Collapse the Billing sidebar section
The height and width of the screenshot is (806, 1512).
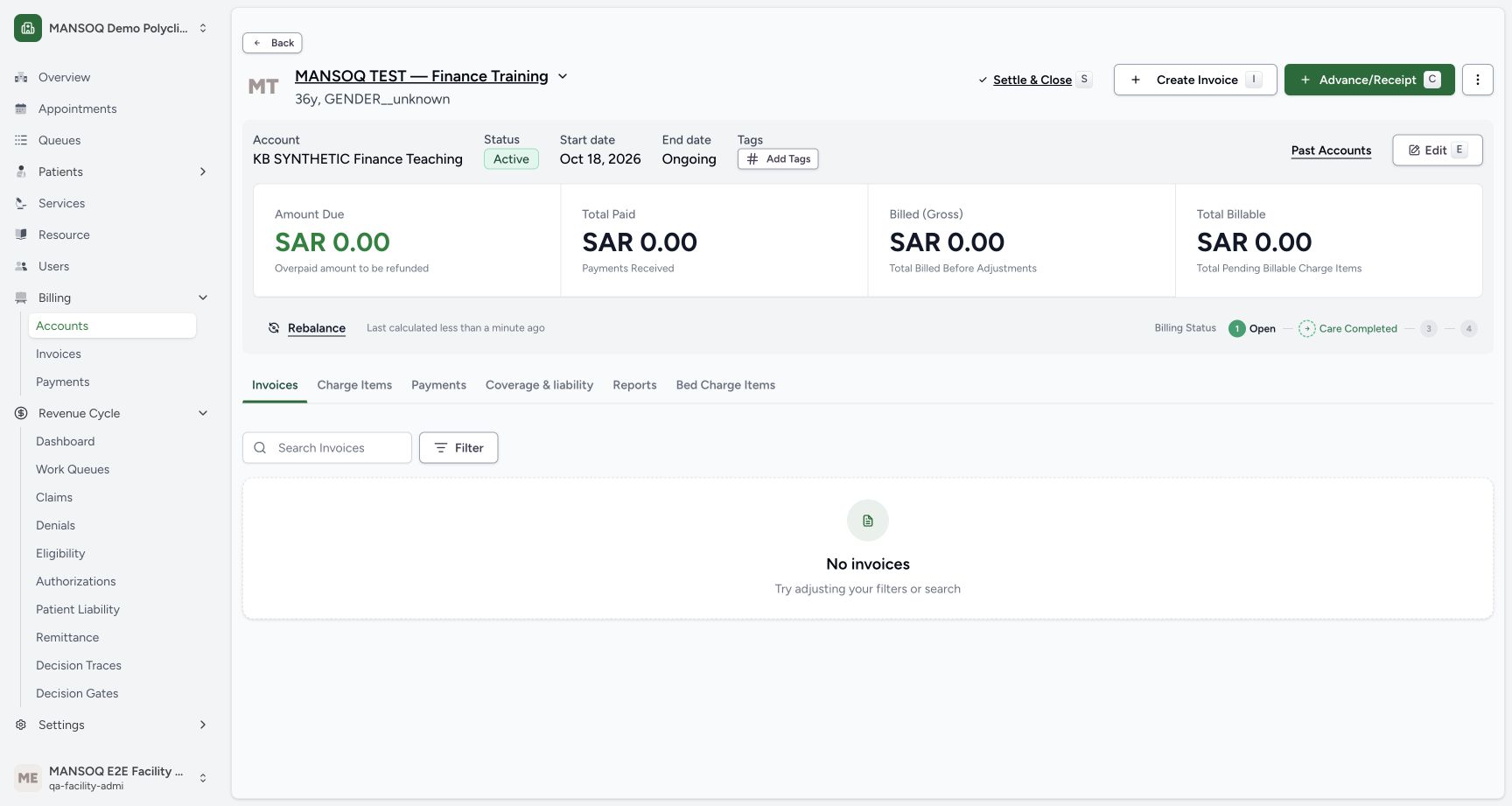click(203, 298)
